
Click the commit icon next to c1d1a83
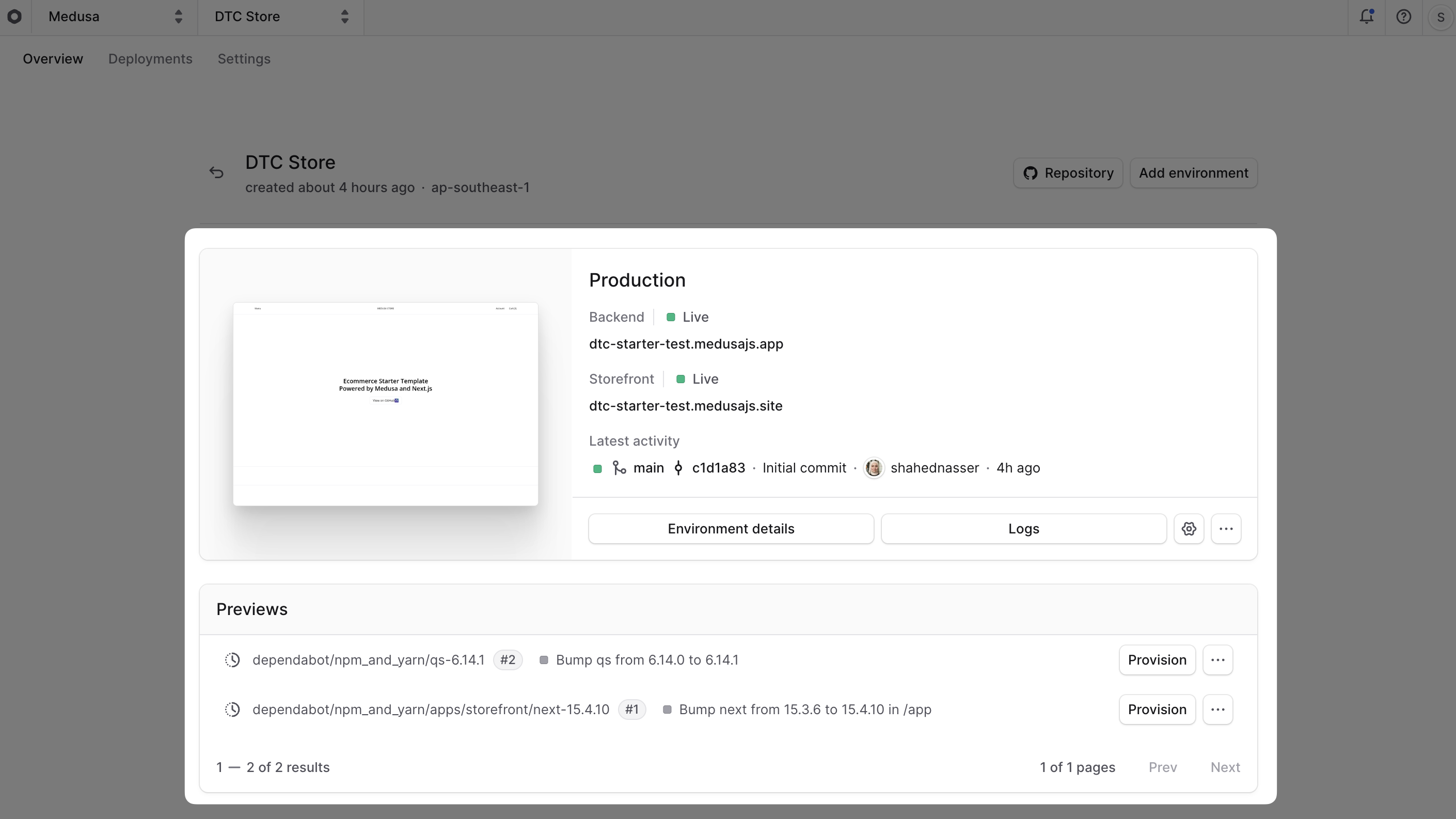[678, 468]
